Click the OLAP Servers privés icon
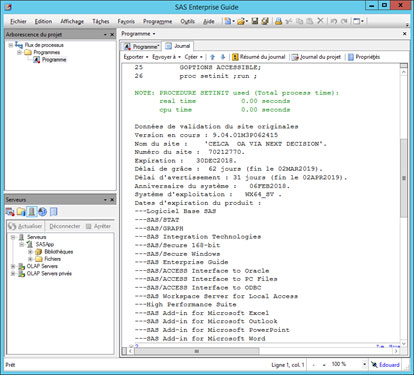Viewport: 414px width, 375px height. coord(22,274)
